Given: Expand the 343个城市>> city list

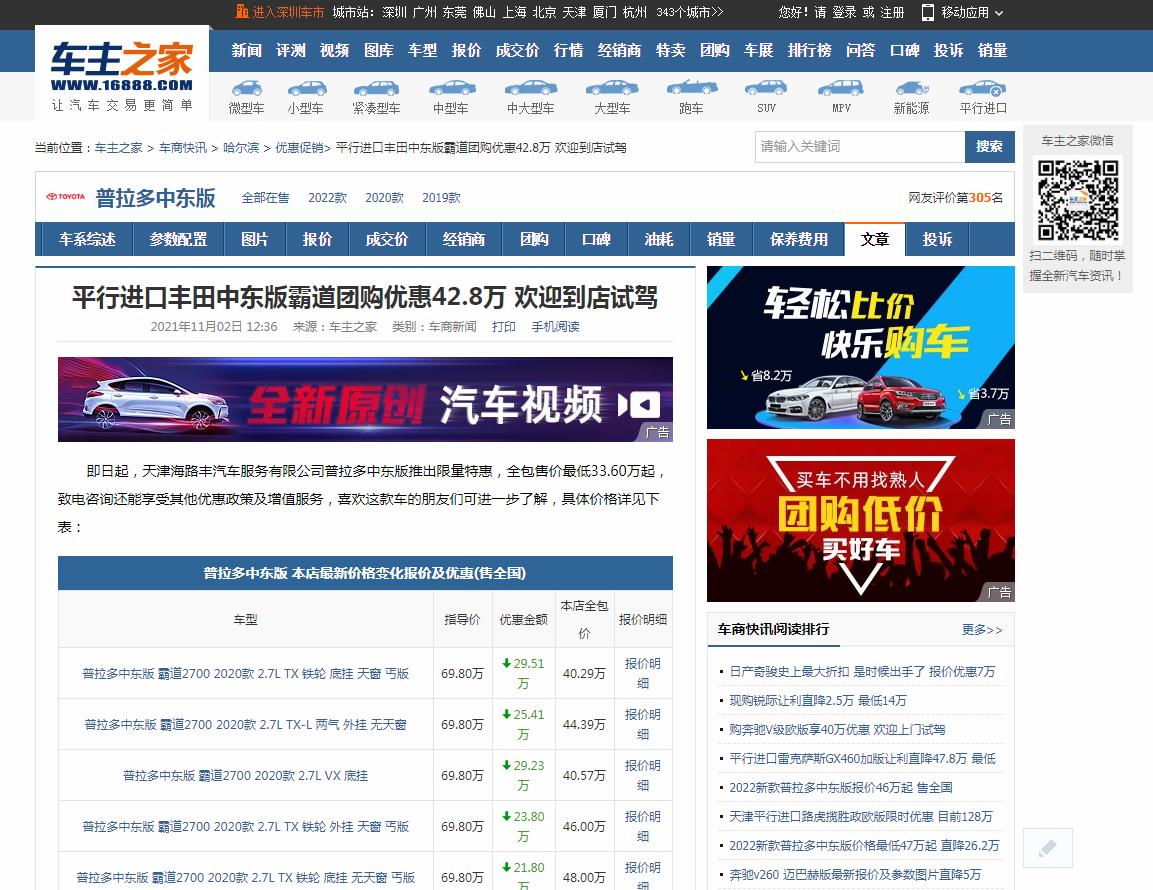Looking at the screenshot, I should coord(690,13).
